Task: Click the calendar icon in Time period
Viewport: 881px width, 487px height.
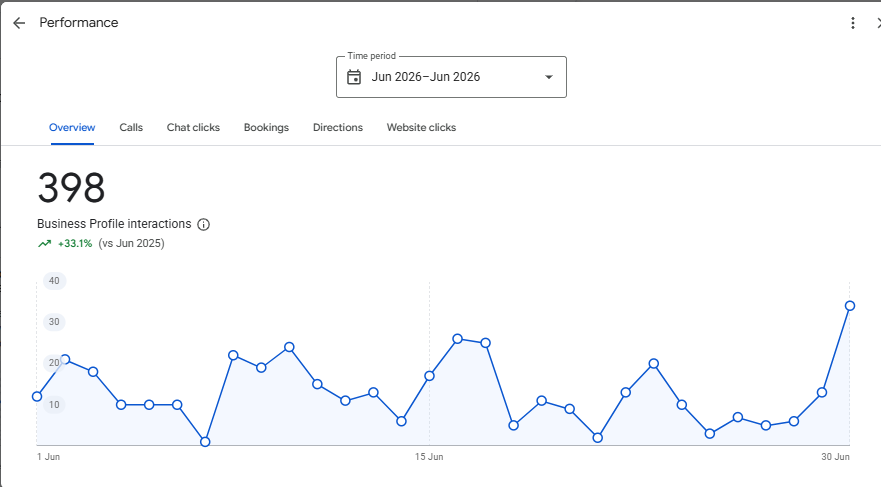Action: [x=354, y=77]
